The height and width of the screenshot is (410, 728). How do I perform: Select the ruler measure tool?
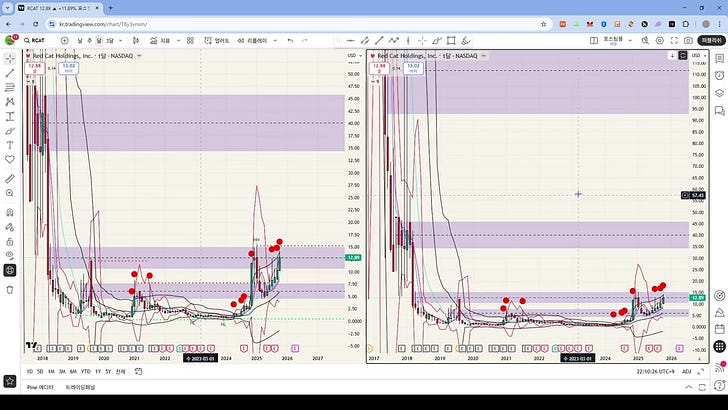click(10, 178)
